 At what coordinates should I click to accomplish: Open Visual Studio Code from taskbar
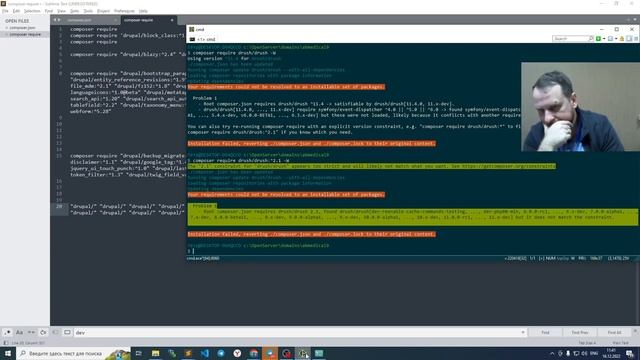tap(204, 353)
